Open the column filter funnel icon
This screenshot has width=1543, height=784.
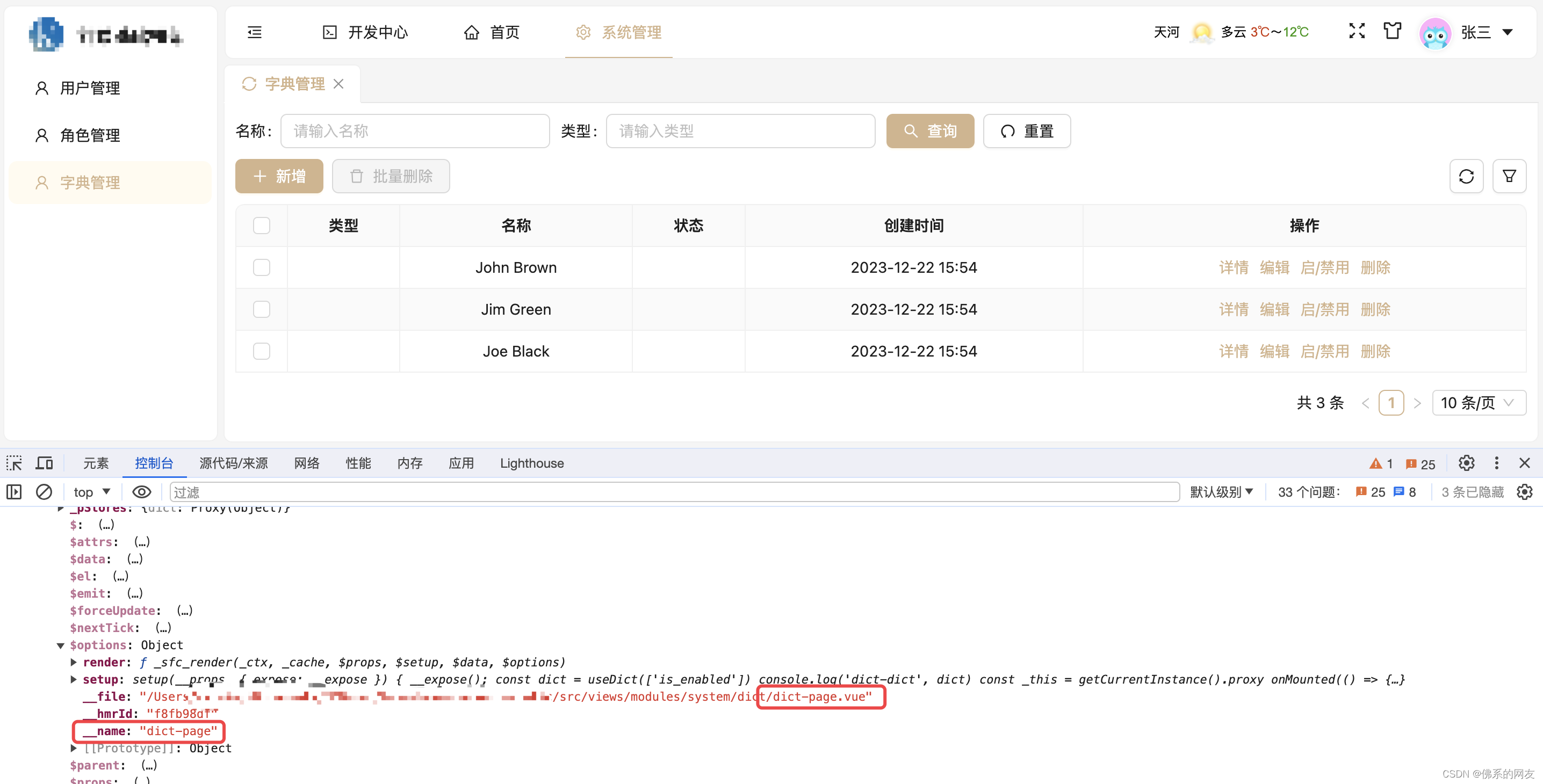pos(1509,177)
